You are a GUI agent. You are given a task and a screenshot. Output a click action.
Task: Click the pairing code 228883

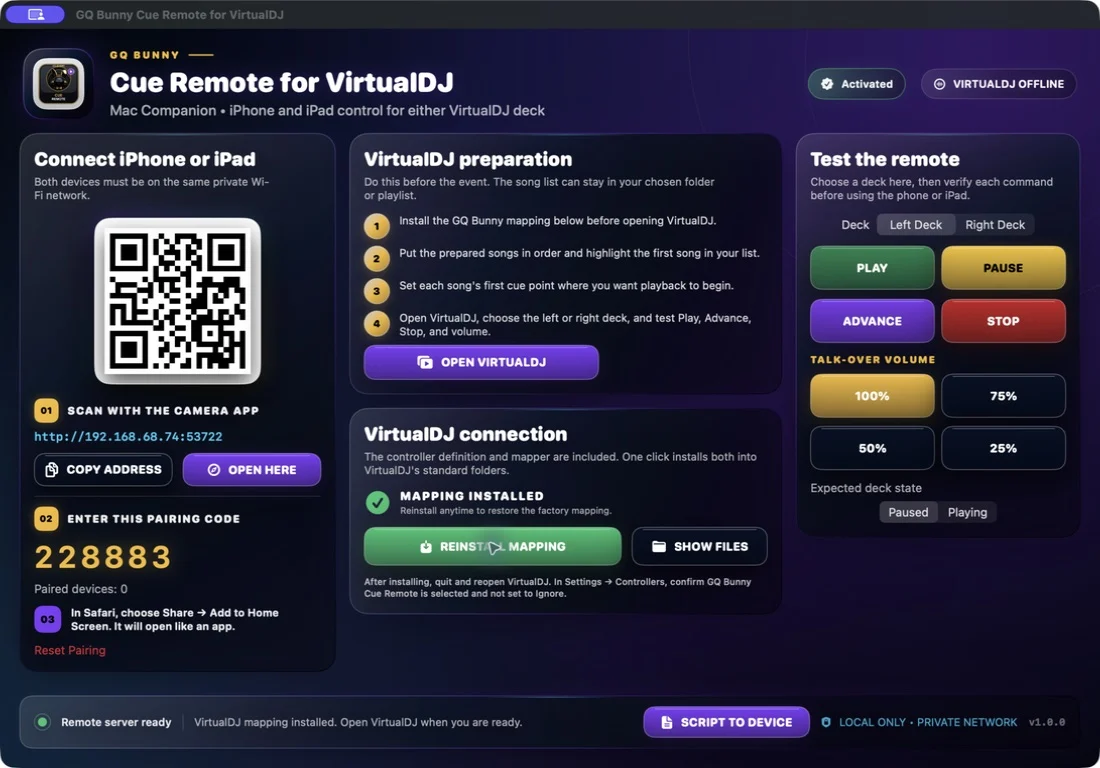pyautogui.click(x=103, y=558)
